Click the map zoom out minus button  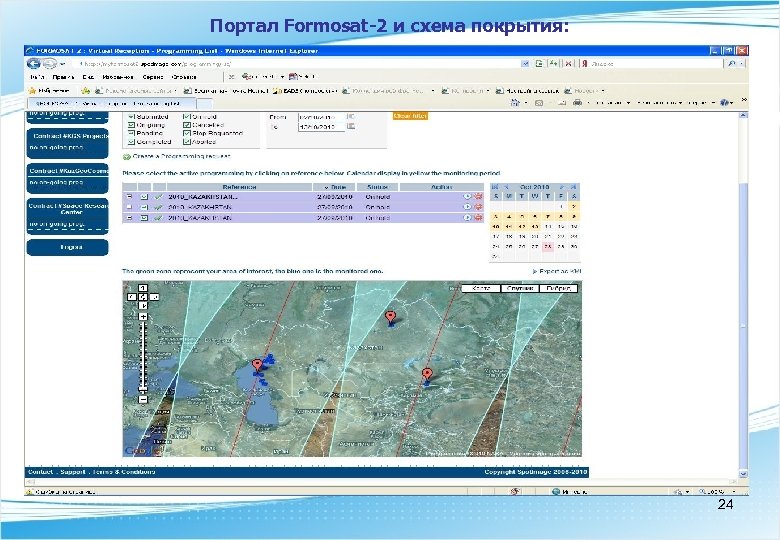(x=143, y=399)
